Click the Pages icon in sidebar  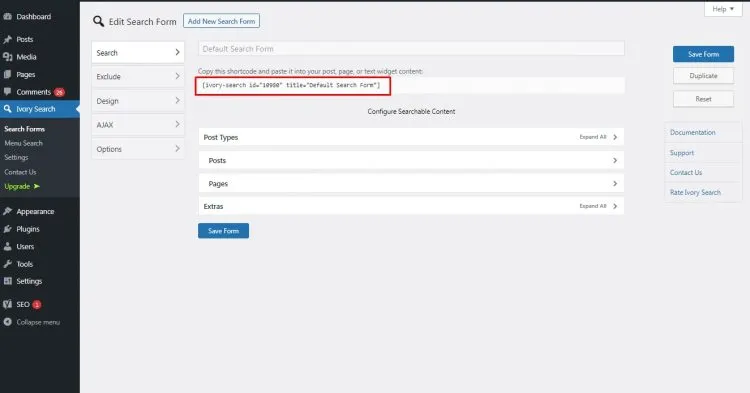7,75
